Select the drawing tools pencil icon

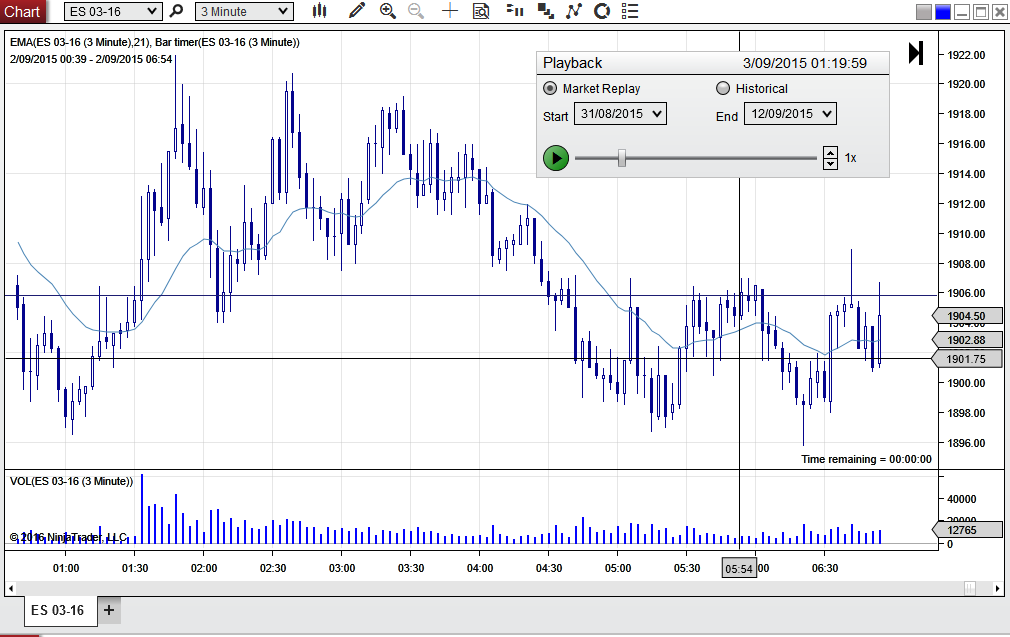pos(356,11)
